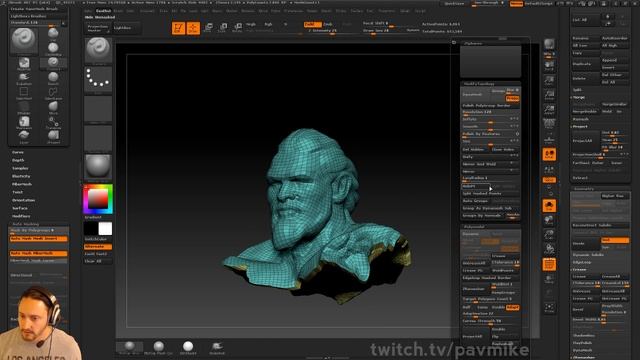Open the Transform menu
Image resolution: width=640 pixels, height=360 pixels.
point(386,11)
